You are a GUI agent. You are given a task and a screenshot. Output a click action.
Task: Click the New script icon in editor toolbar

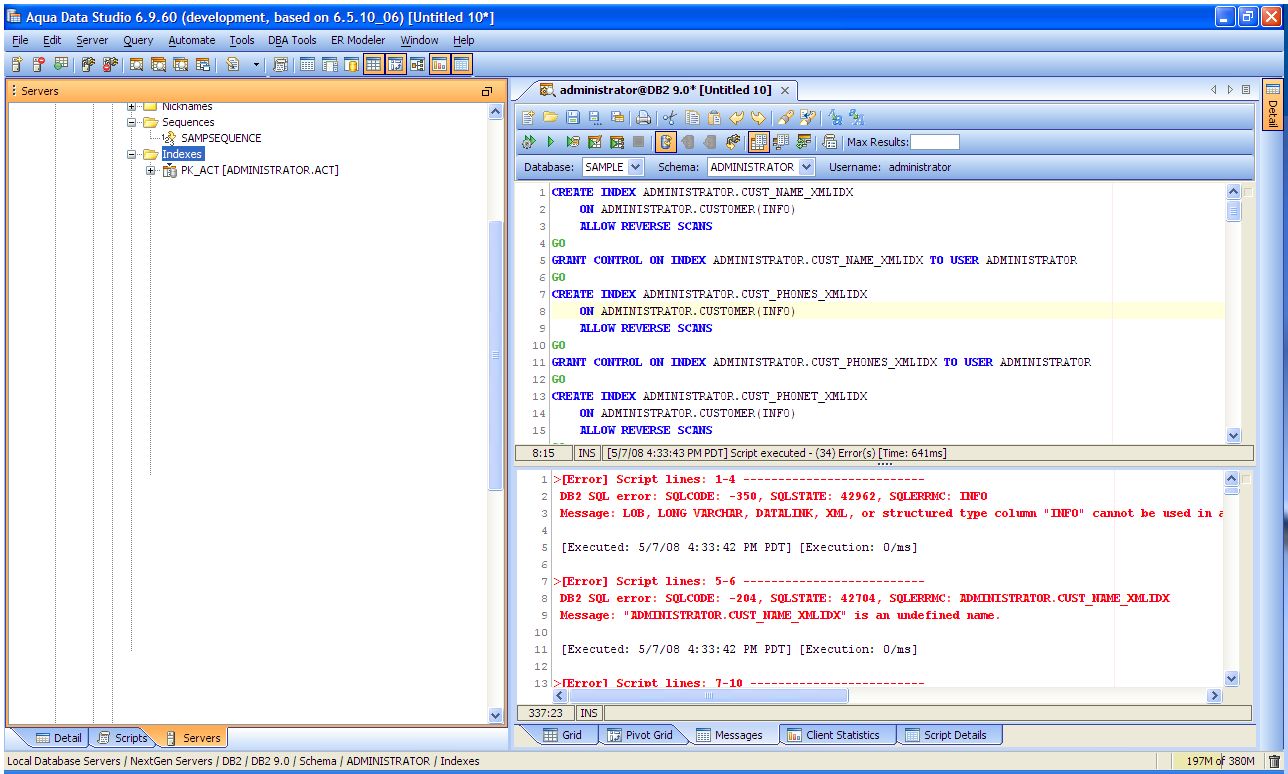pos(528,117)
